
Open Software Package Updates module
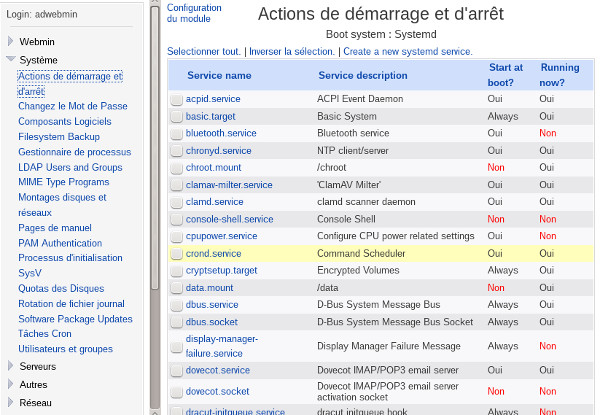[75, 319]
